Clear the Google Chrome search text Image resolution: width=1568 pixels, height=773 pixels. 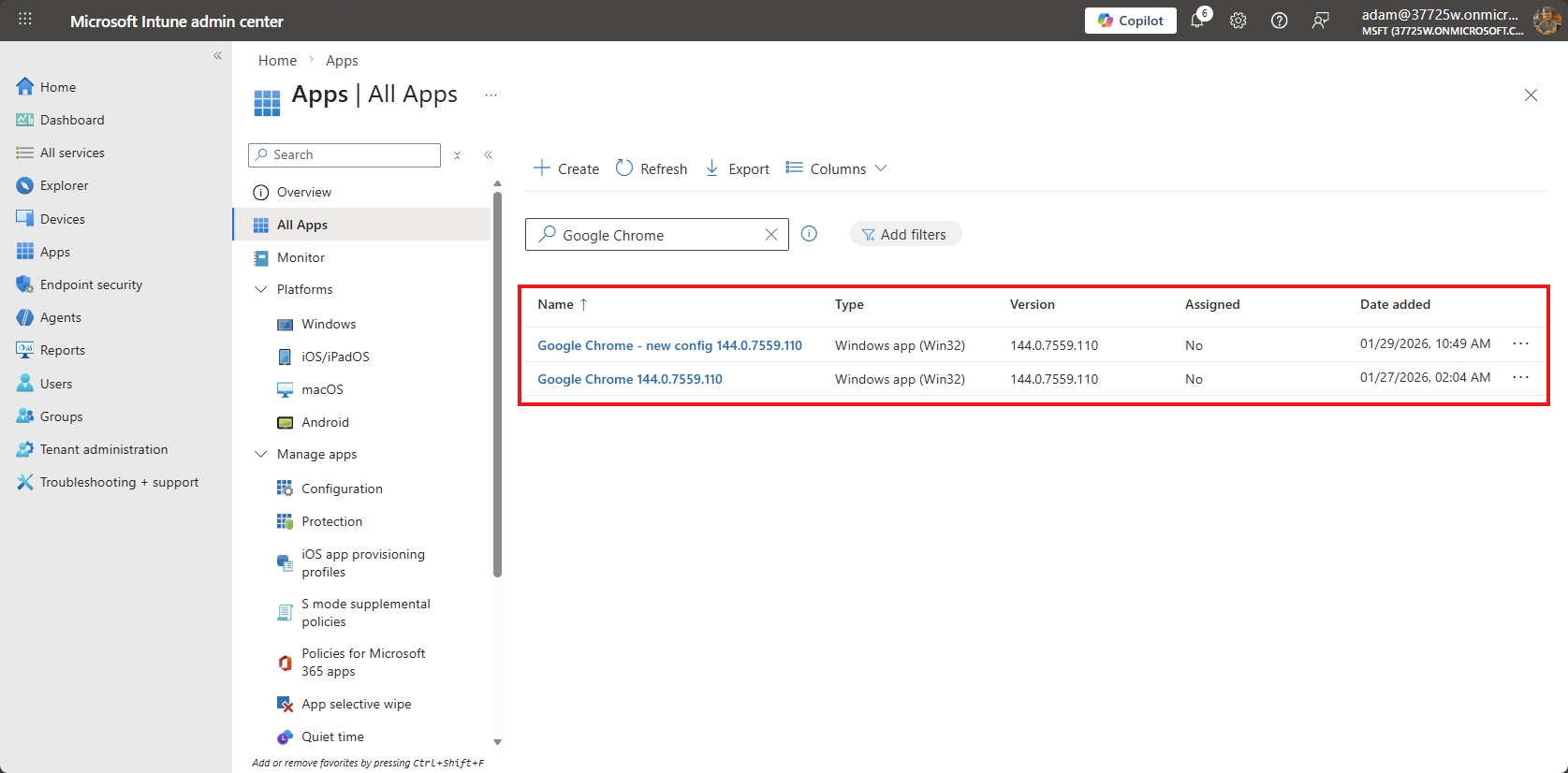770,235
